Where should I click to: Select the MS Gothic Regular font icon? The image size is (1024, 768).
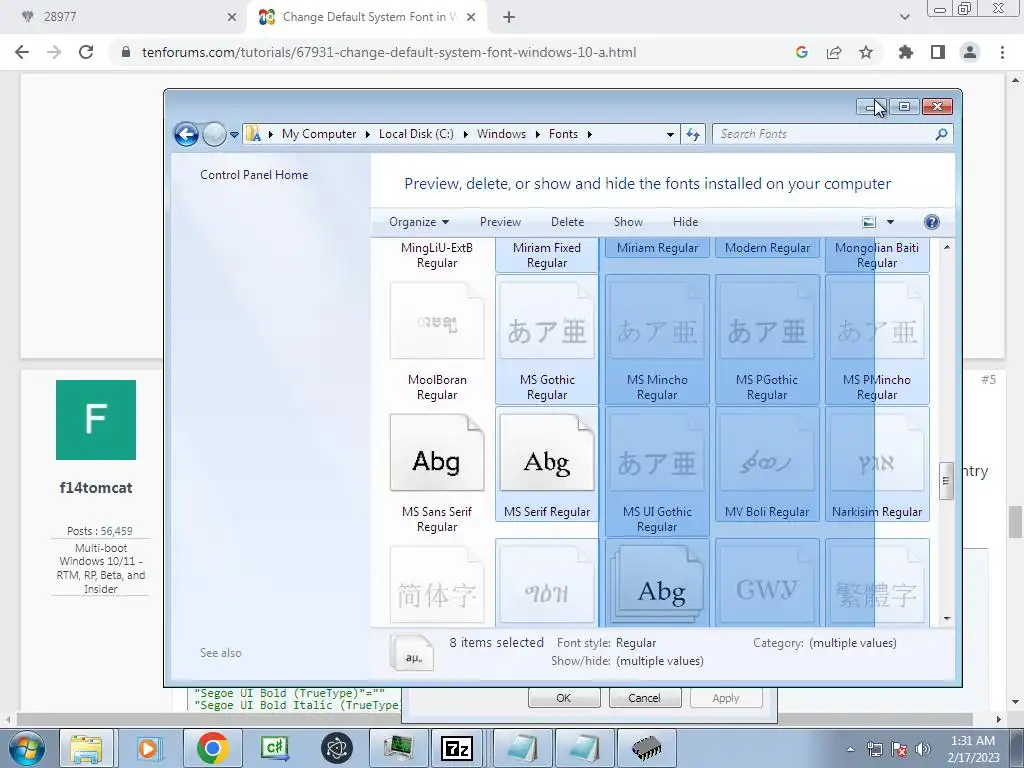[x=547, y=321]
